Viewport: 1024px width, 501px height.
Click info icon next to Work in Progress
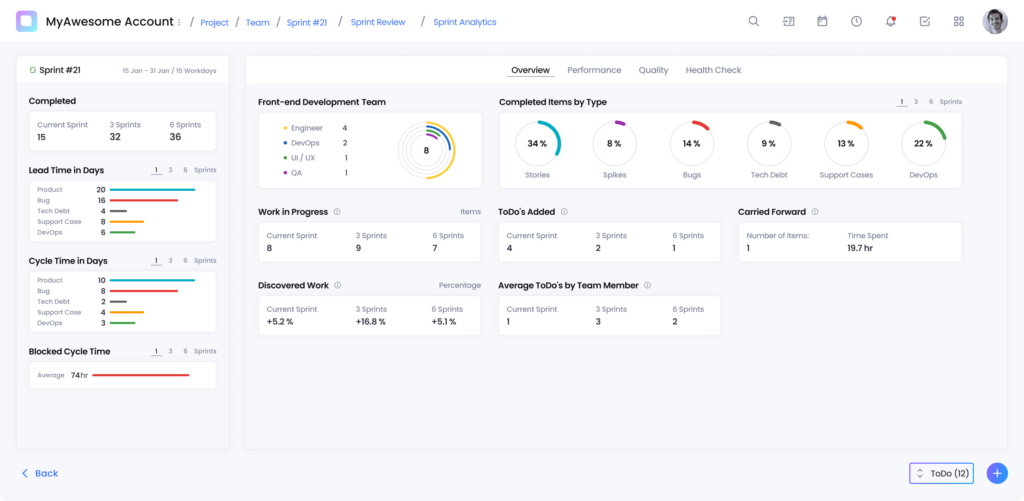337,212
